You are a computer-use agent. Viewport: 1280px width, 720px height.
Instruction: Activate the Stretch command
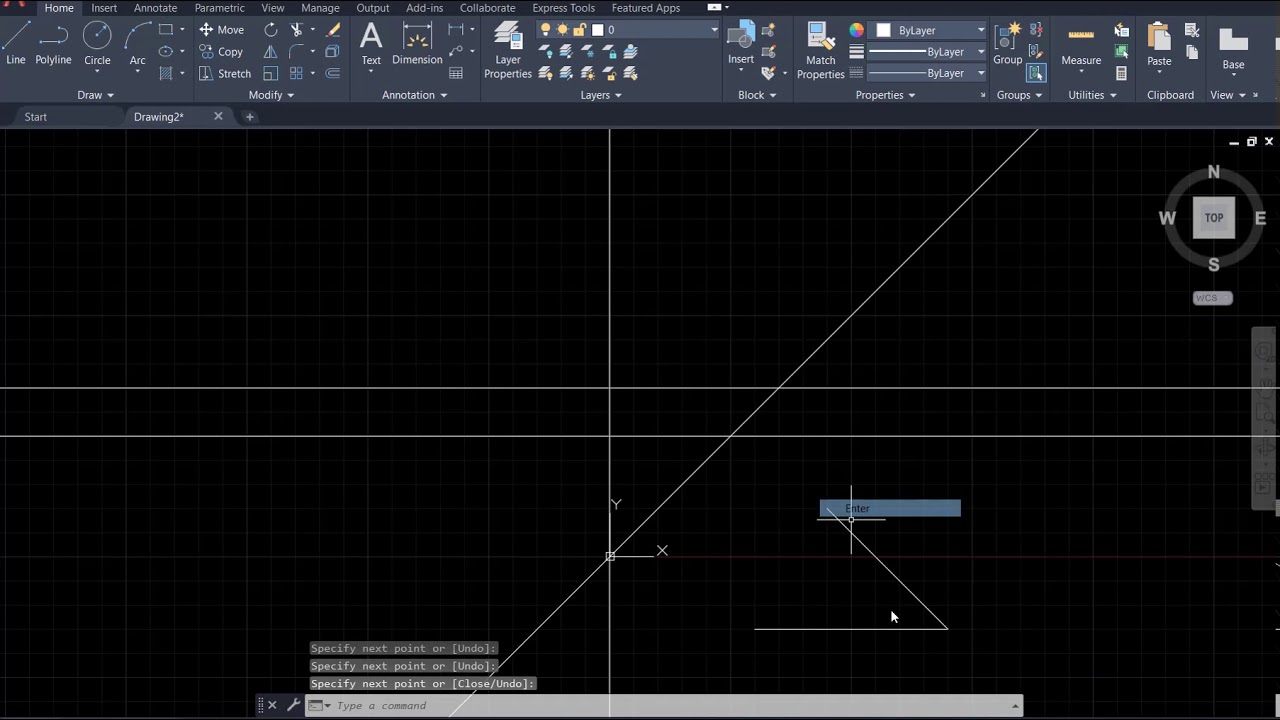click(x=225, y=73)
